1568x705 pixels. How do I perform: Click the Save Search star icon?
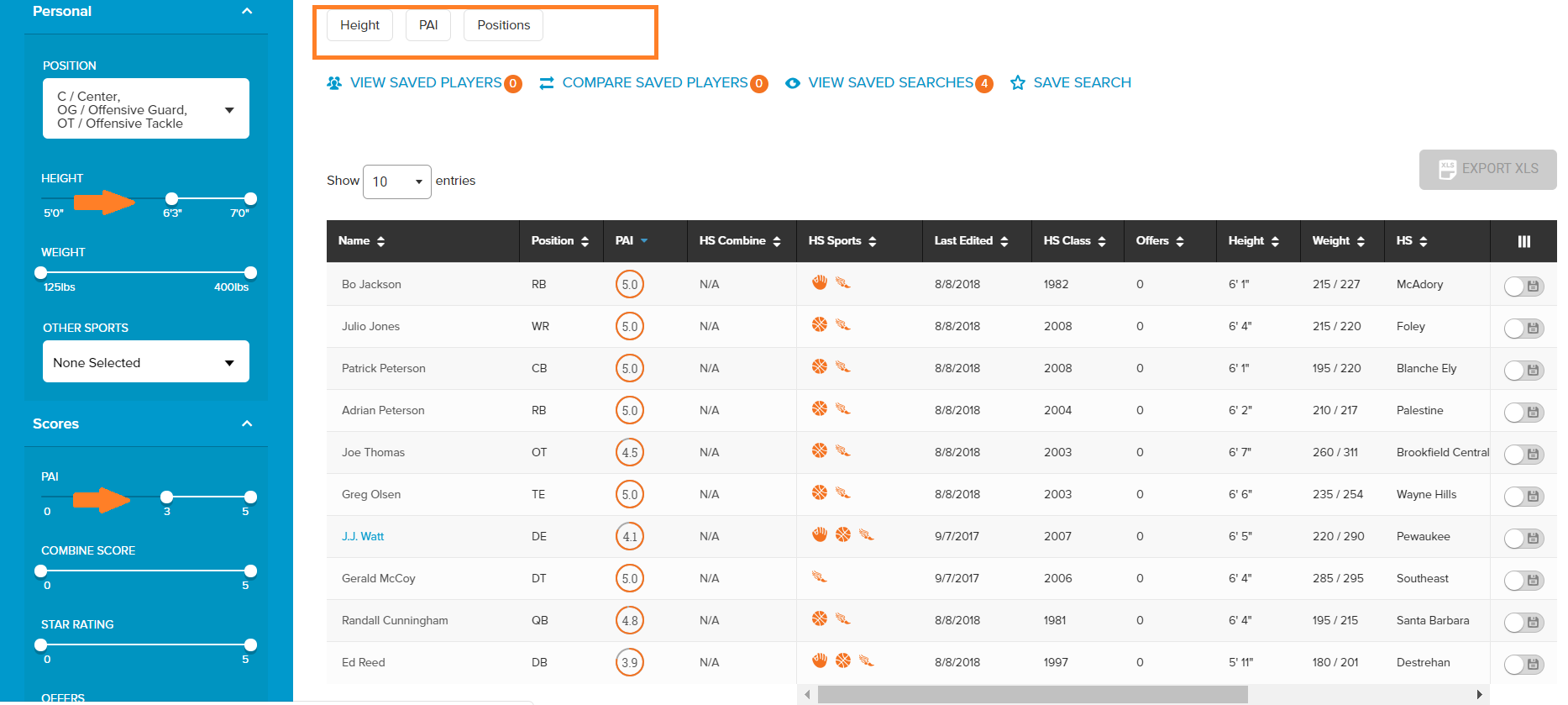1018,83
